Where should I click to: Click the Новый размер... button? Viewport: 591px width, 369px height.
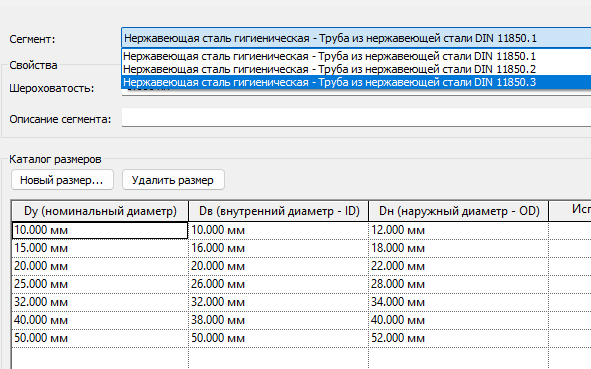point(62,180)
